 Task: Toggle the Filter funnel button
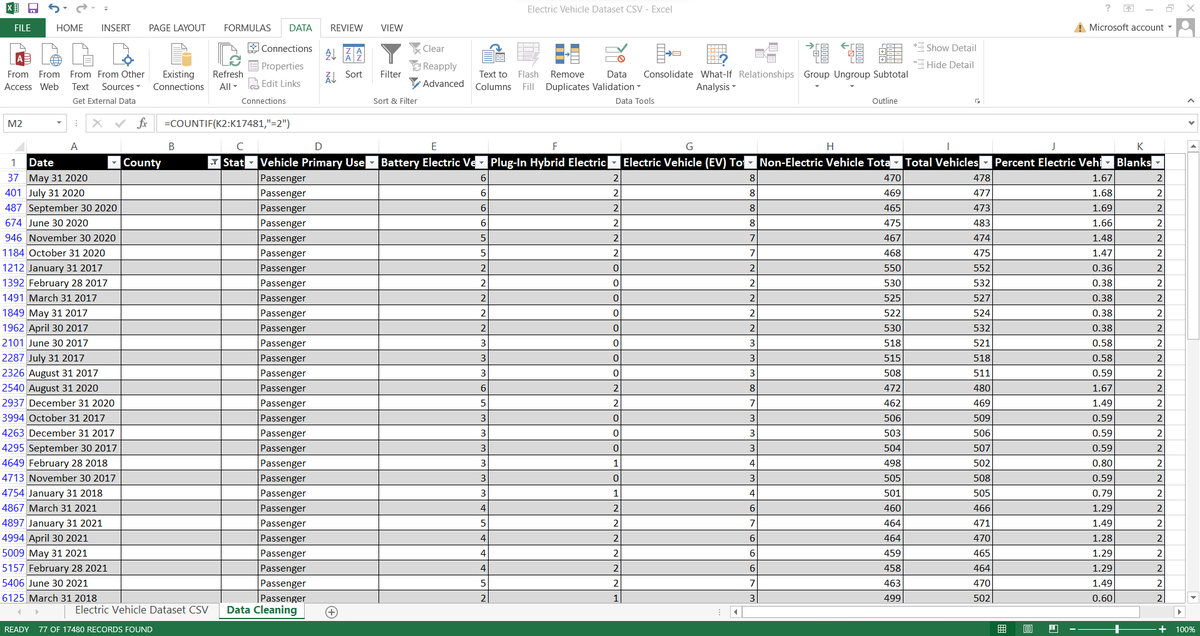pyautogui.click(x=391, y=62)
